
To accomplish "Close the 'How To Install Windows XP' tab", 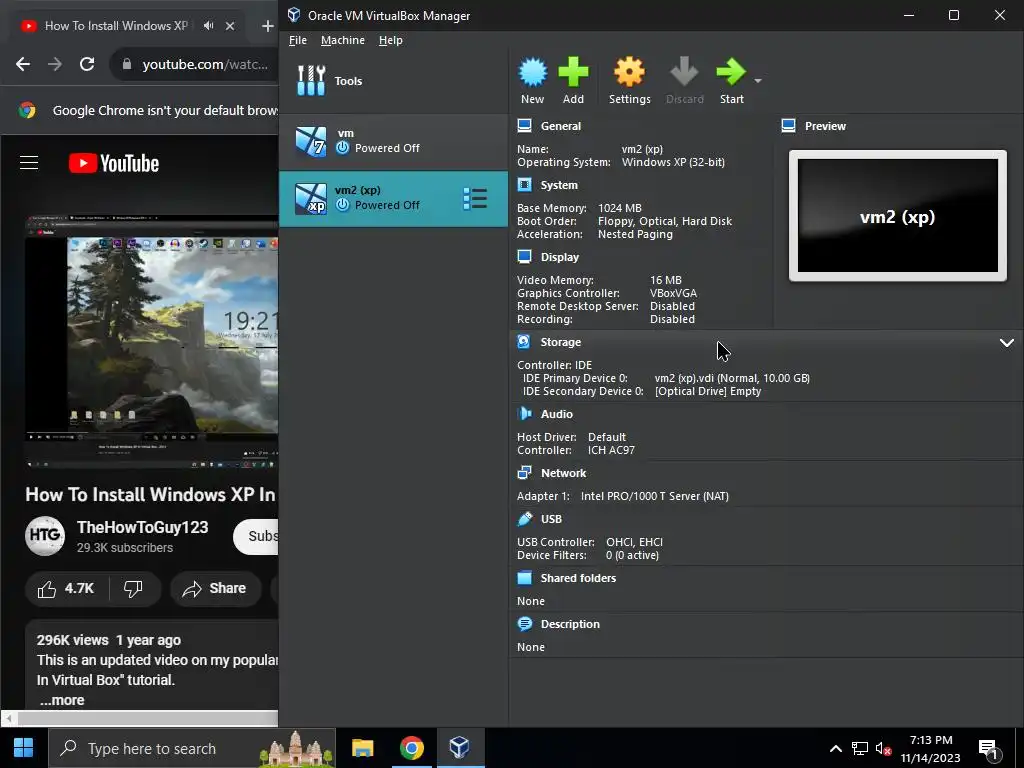I will tap(230, 25).
